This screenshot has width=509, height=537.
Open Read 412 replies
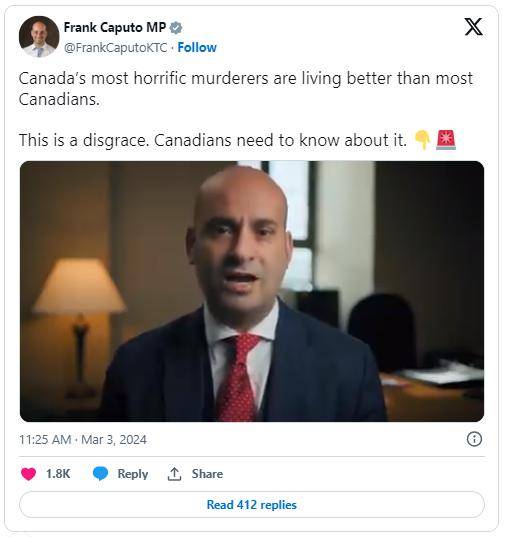click(252, 505)
